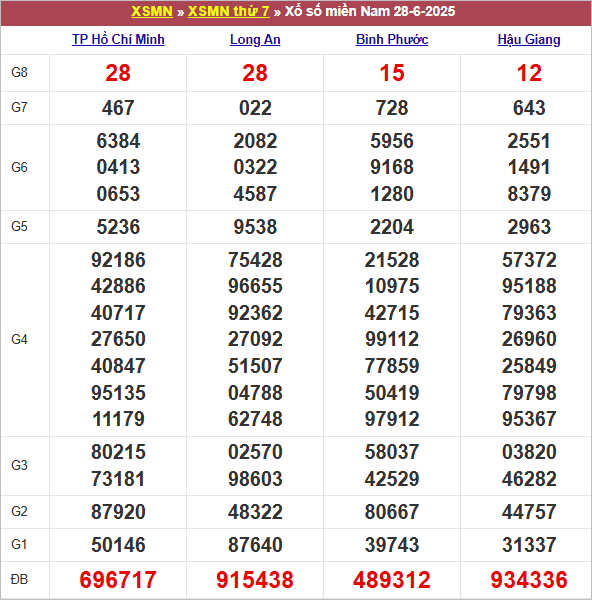Open the XSMN thứ 7 link

pyautogui.click(x=228, y=11)
